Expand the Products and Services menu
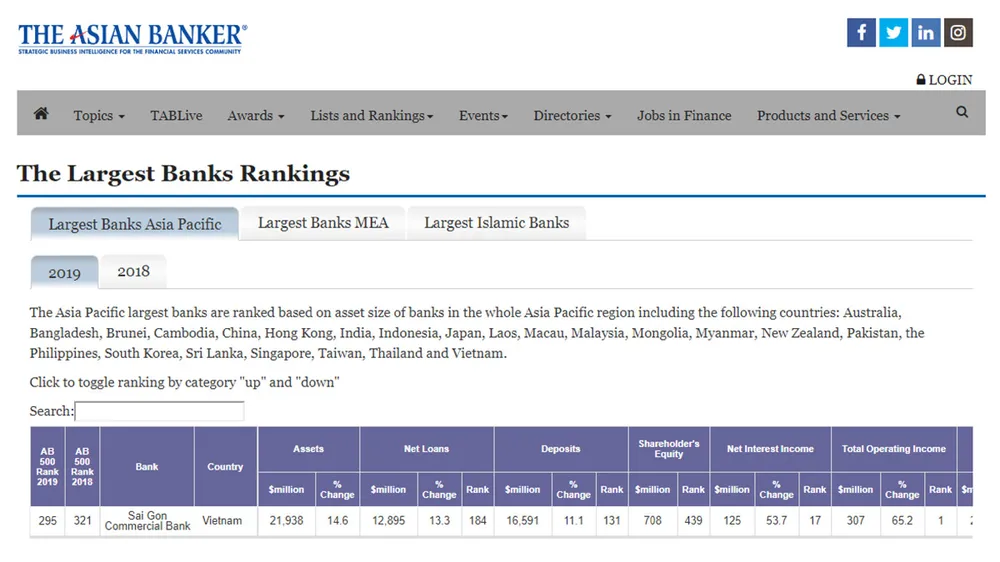This screenshot has height=562, width=1000. [x=828, y=116]
